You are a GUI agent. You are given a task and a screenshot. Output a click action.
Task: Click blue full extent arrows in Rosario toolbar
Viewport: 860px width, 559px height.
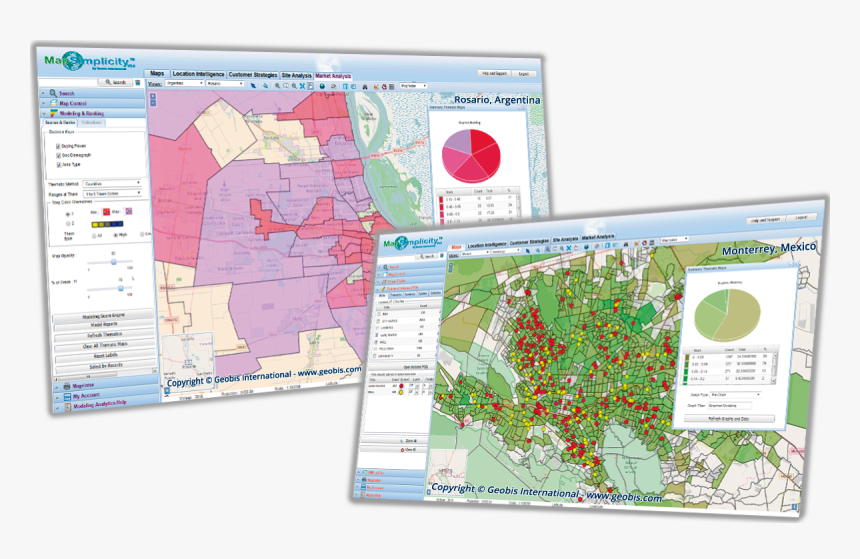(x=302, y=86)
